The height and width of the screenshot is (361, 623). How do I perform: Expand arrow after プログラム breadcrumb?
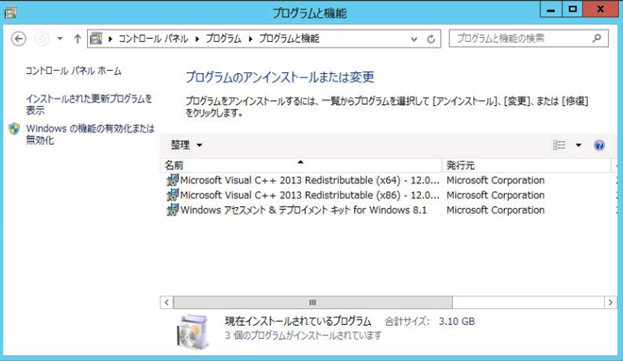[x=250, y=39]
